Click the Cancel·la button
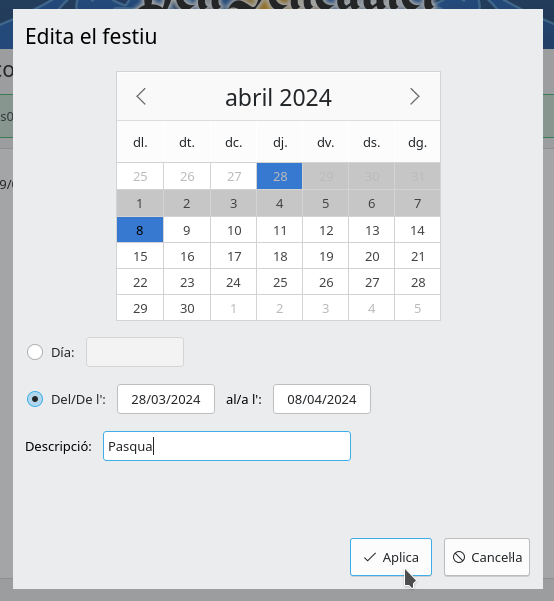554x601 pixels. coord(487,557)
